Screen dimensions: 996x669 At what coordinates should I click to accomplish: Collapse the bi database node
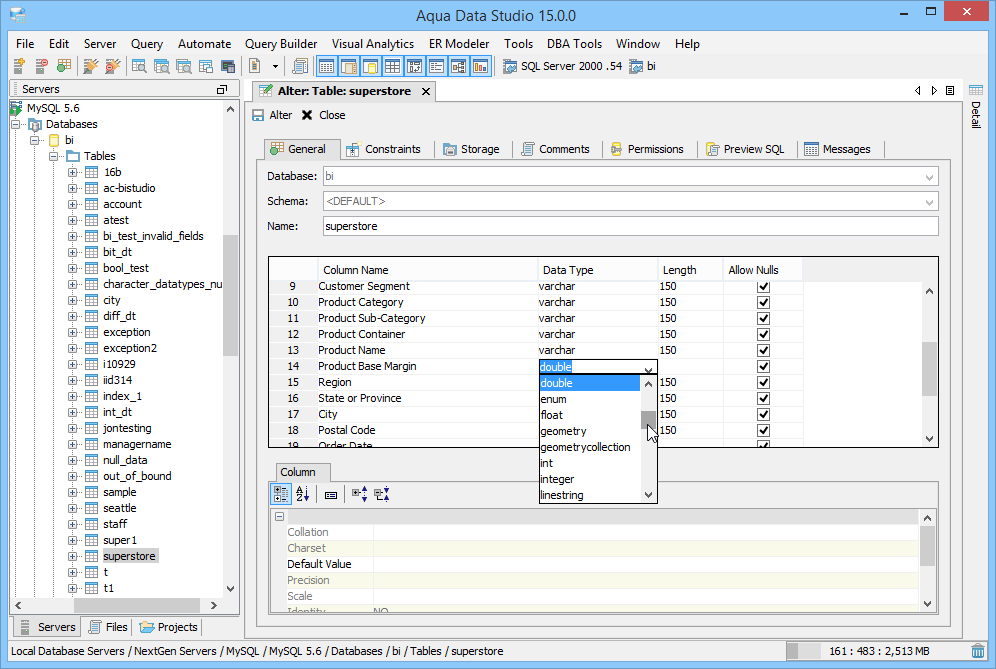click(36, 140)
